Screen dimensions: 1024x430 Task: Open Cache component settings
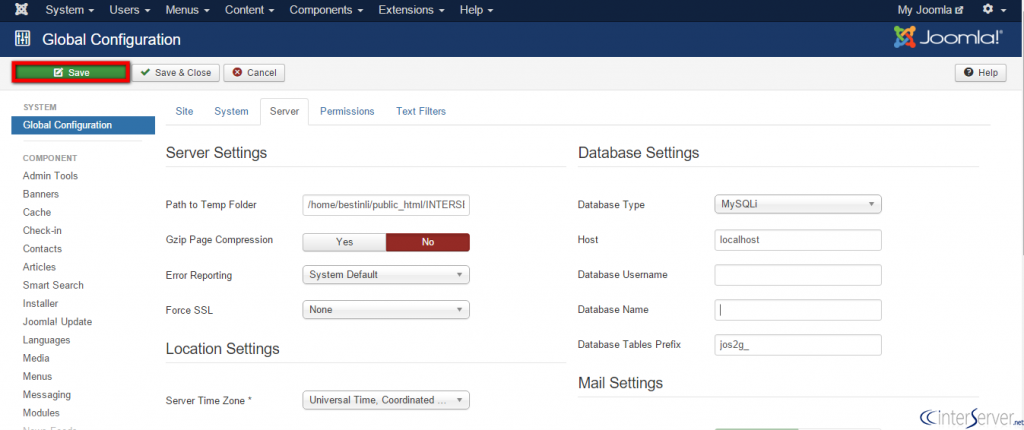(x=37, y=212)
